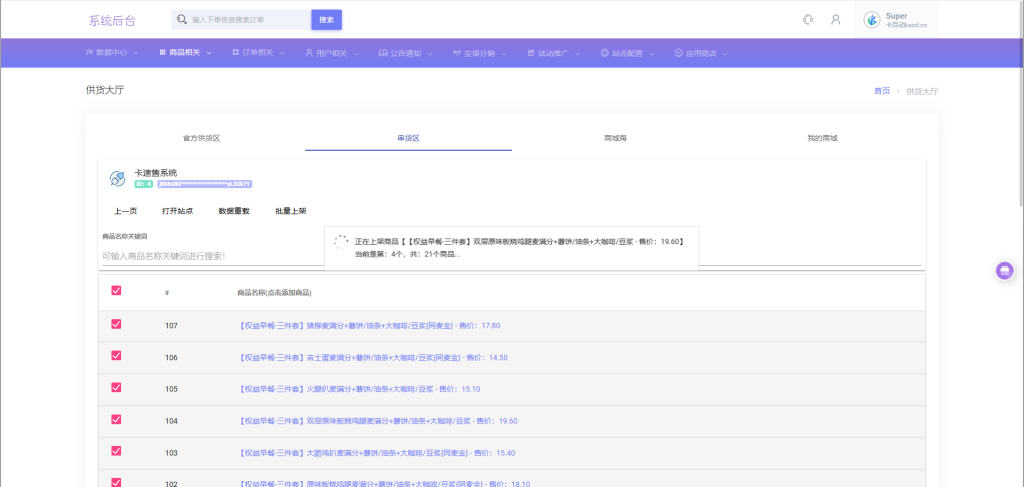Screen dimensions: 1024x487
Task: Click the 上一页 button
Action: (125, 211)
